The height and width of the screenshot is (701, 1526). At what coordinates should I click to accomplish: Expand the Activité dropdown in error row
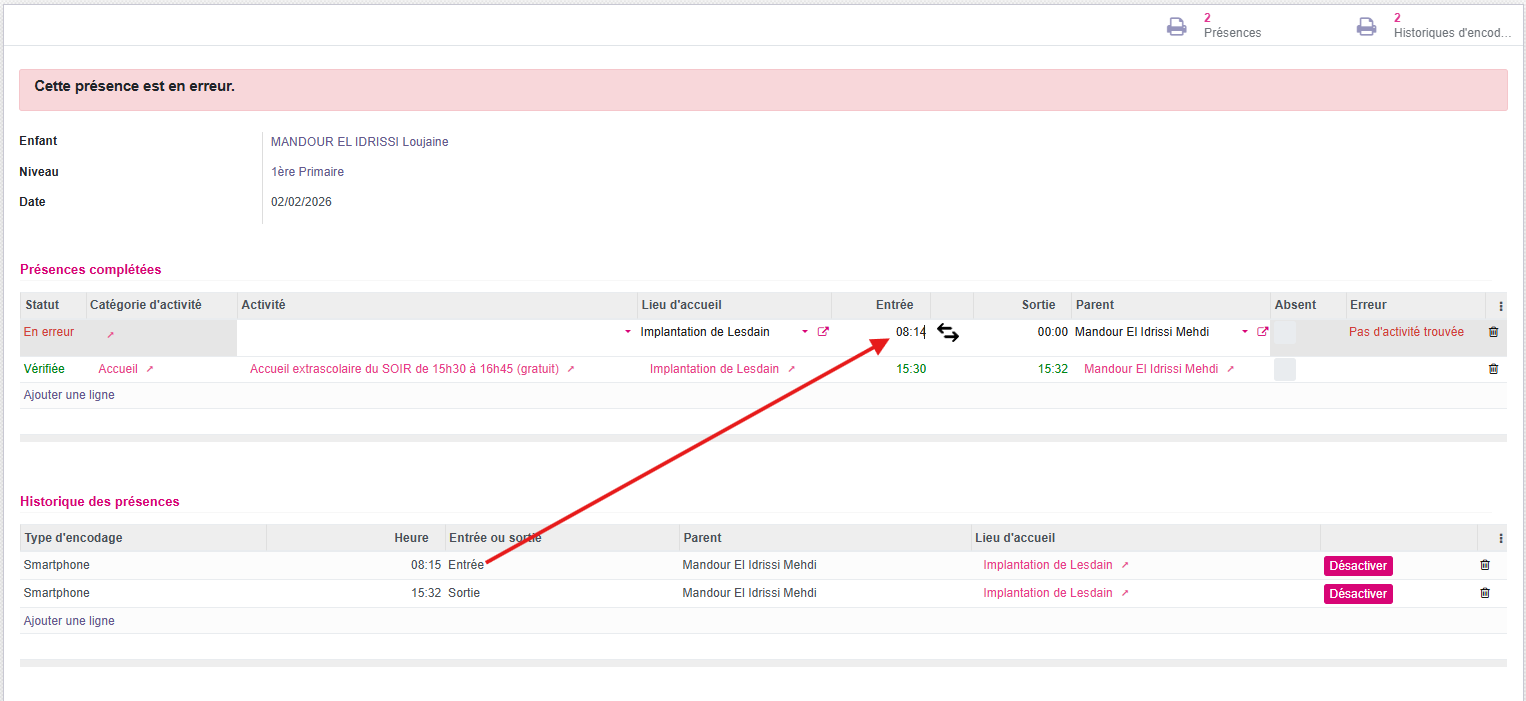[x=628, y=332]
